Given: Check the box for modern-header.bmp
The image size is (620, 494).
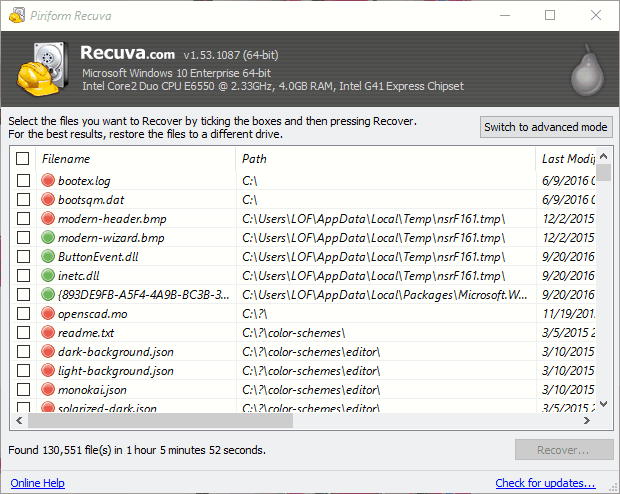Looking at the screenshot, I should click(x=23, y=218).
